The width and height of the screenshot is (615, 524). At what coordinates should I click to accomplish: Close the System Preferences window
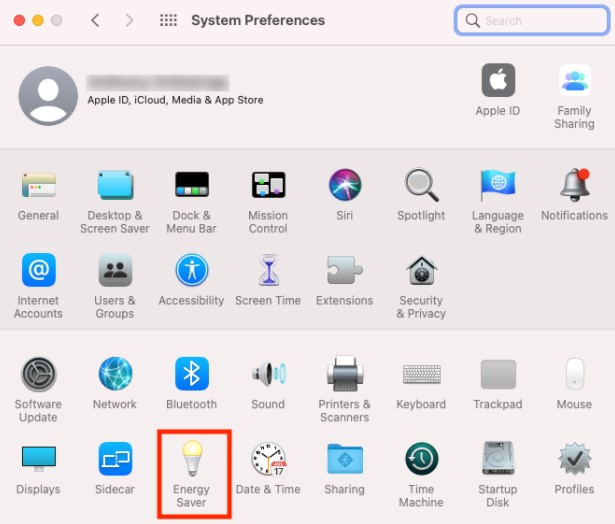click(x=19, y=20)
